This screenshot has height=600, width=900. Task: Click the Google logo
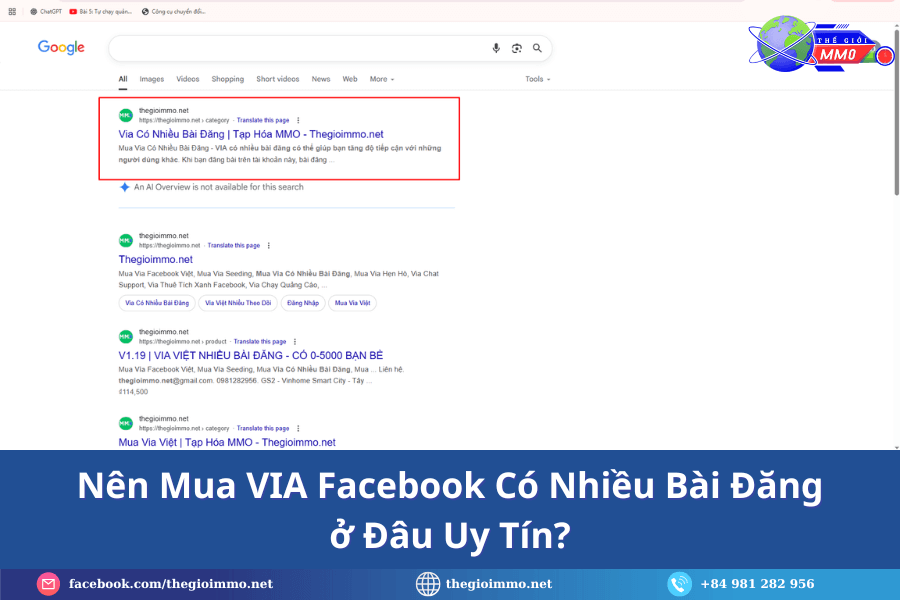[x=61, y=47]
